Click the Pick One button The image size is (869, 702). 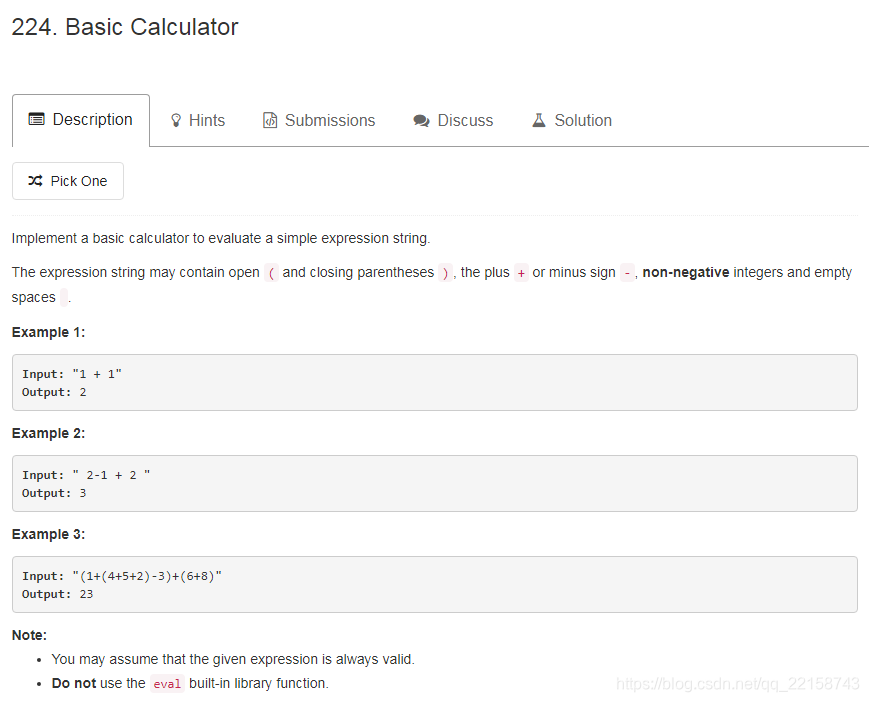click(x=68, y=181)
